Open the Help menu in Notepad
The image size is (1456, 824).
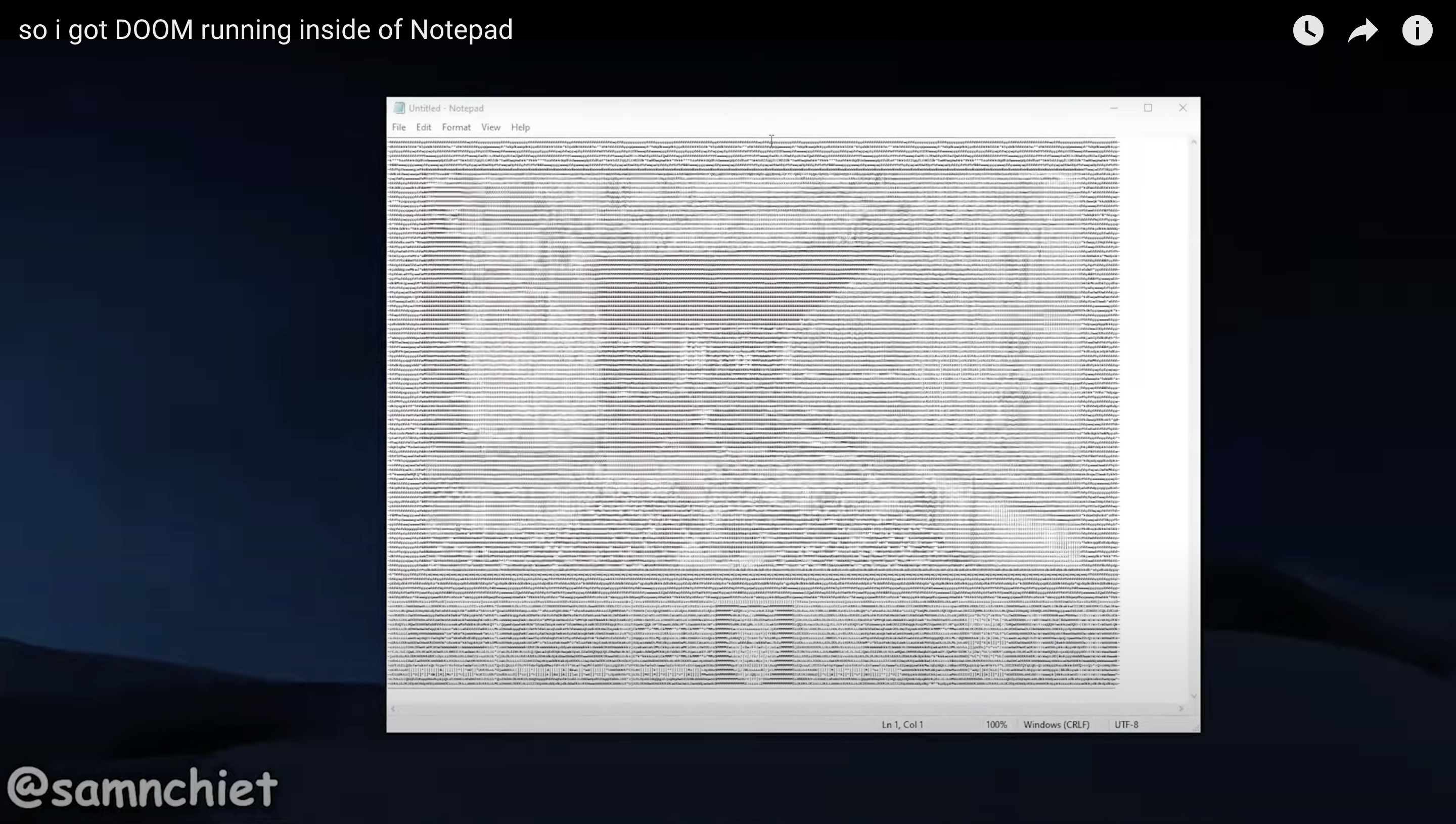(520, 127)
